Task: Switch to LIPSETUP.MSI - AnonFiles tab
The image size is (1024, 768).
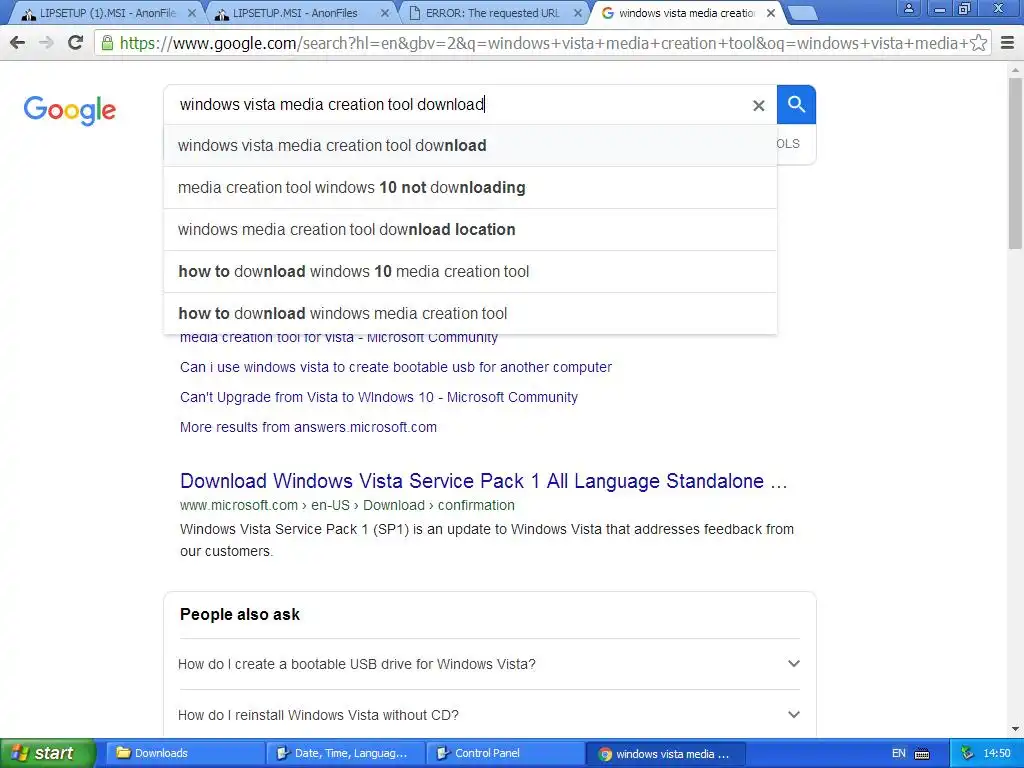Action: click(x=300, y=13)
